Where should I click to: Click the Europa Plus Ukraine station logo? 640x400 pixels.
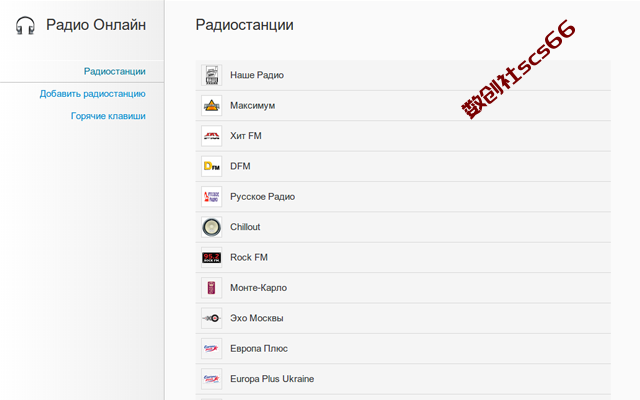[211, 379]
